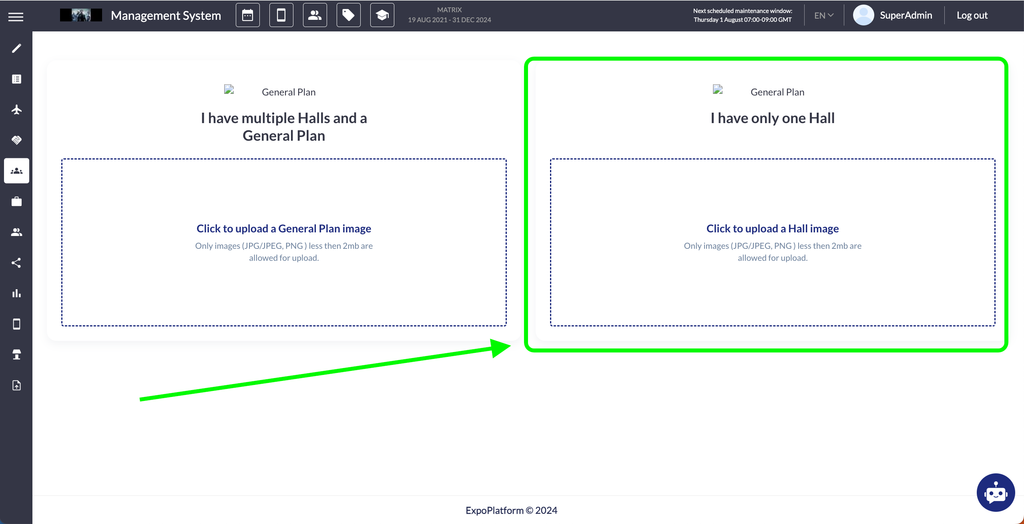Expand the EN language dropdown

click(823, 16)
